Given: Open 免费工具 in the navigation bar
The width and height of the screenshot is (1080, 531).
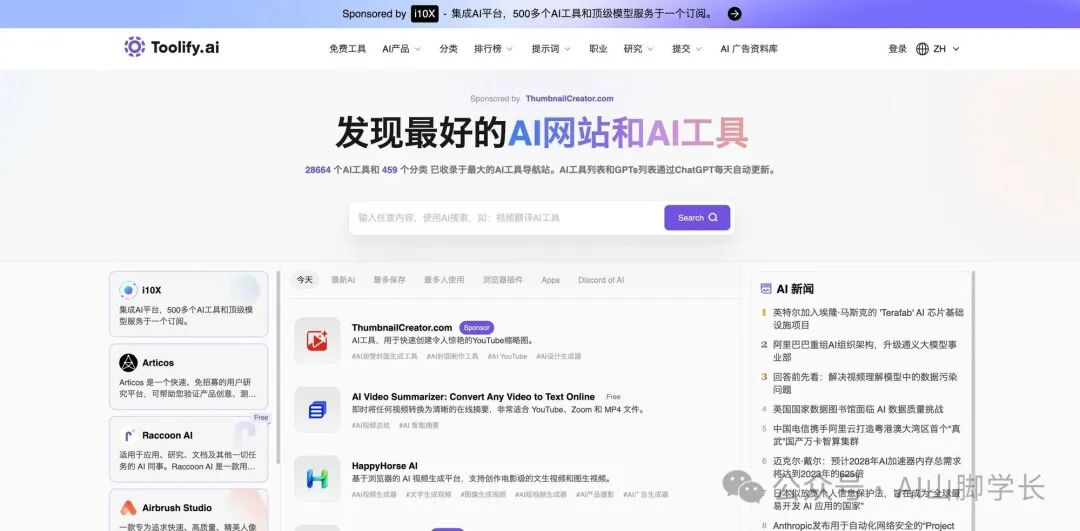Looking at the screenshot, I should (348, 49).
